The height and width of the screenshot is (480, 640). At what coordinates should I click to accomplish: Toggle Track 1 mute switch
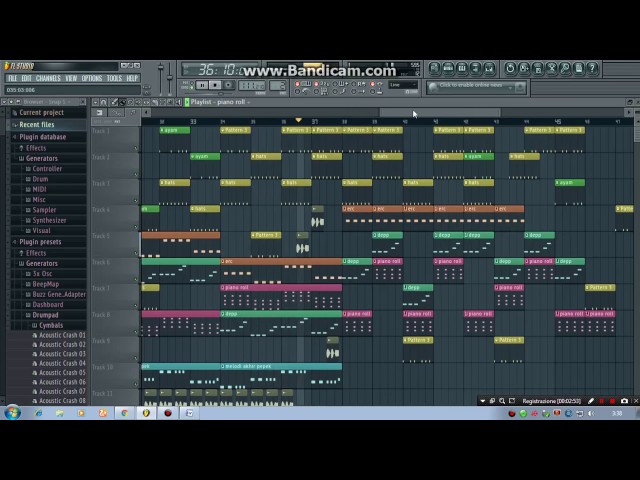pos(136,148)
